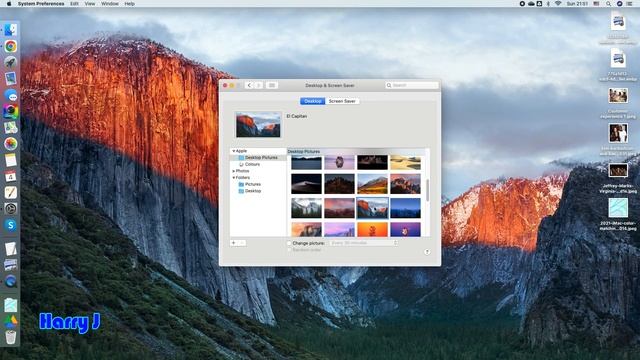
Task: Open the Preview app in Dock
Action: point(11,78)
